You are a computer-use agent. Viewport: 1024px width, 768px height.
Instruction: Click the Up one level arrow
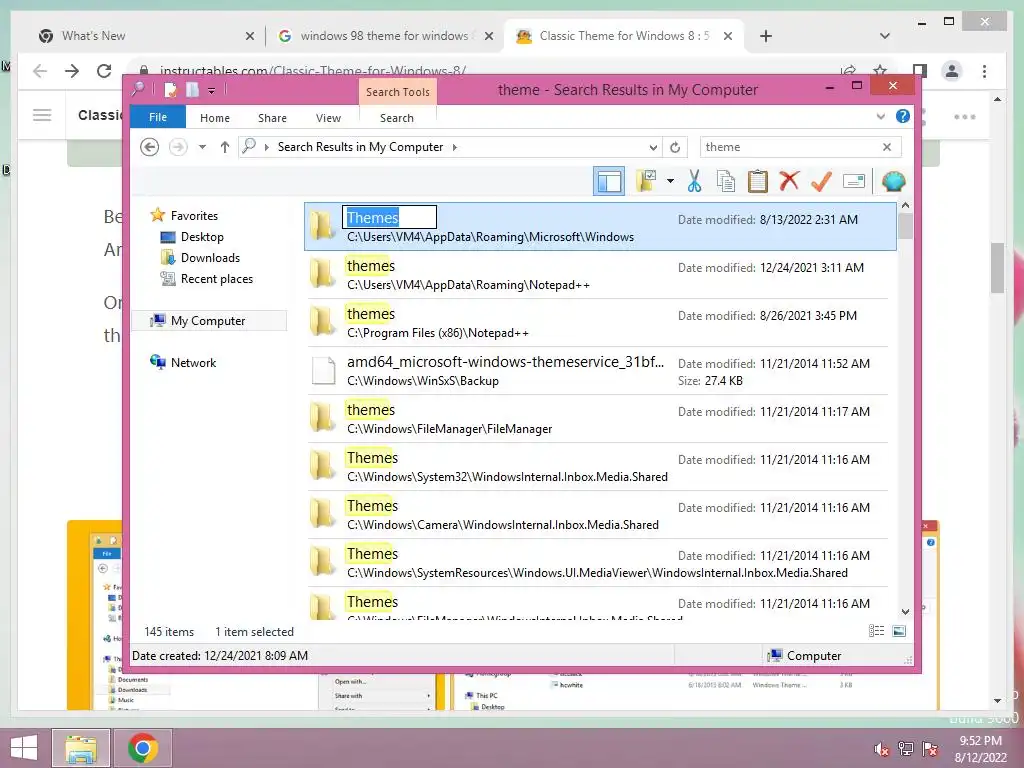tap(225, 147)
